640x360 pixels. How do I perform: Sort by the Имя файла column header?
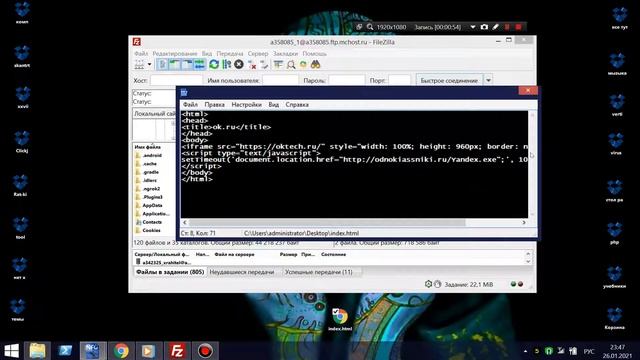tap(148, 147)
